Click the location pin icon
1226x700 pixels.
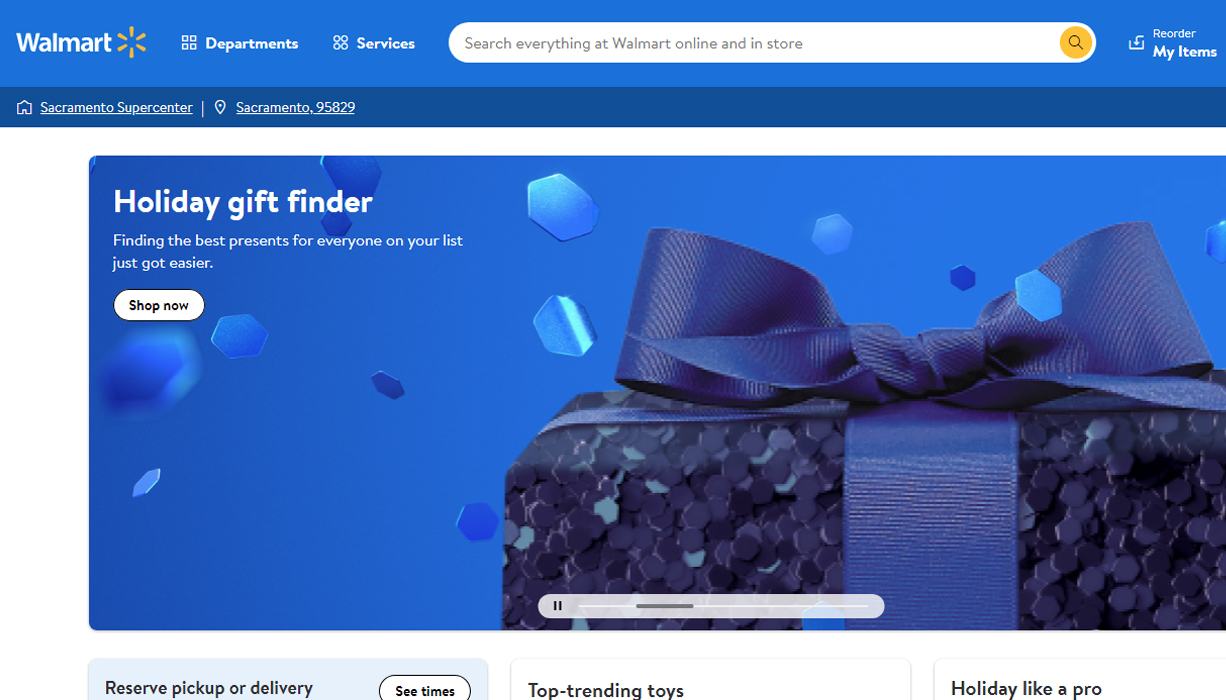220,107
